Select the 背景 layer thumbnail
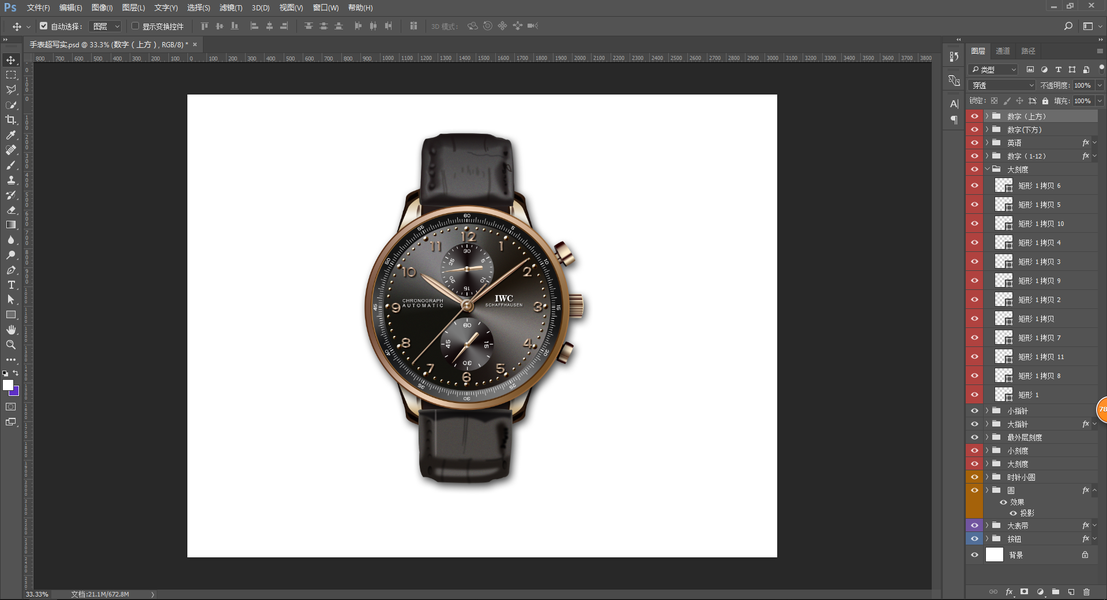The width and height of the screenshot is (1107, 600). 994,555
